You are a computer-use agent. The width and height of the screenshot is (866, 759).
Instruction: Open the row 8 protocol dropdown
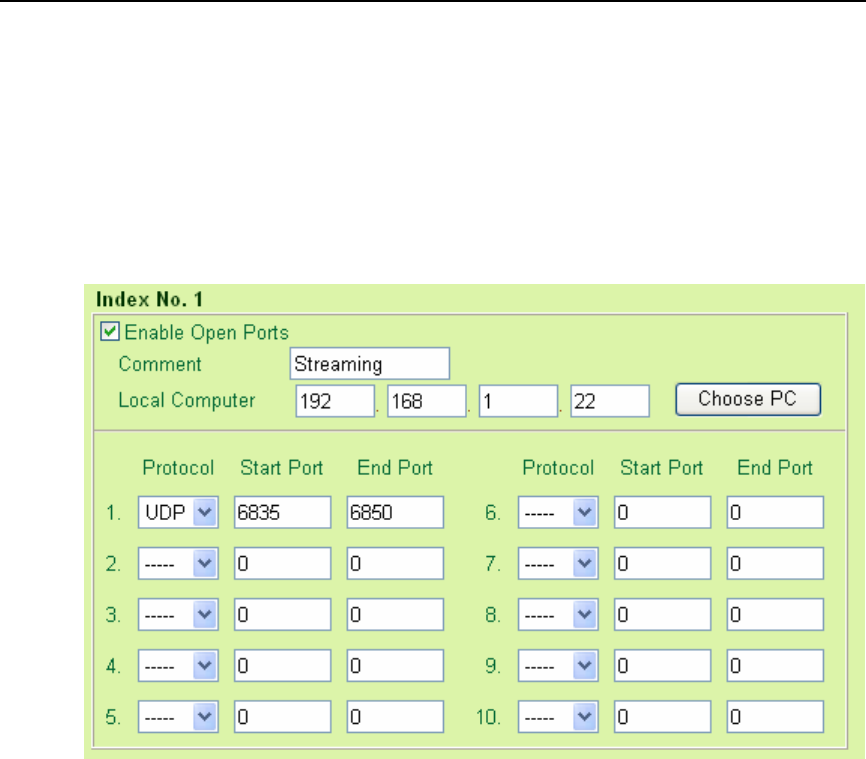(558, 614)
